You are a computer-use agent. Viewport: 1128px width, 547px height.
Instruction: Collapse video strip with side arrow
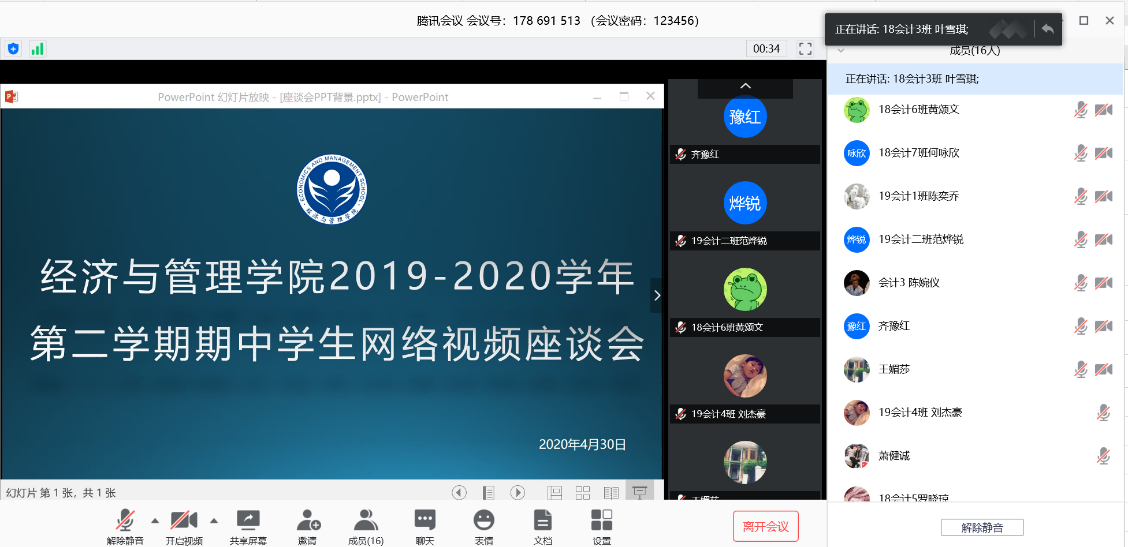point(657,295)
